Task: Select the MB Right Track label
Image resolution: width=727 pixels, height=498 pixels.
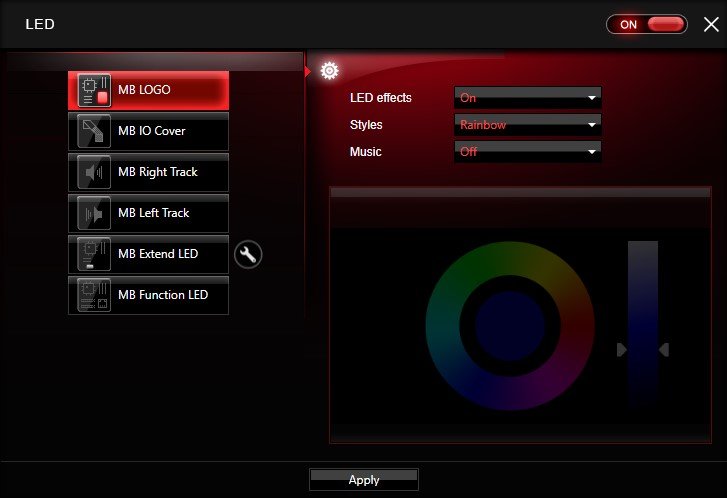Action: (158, 172)
